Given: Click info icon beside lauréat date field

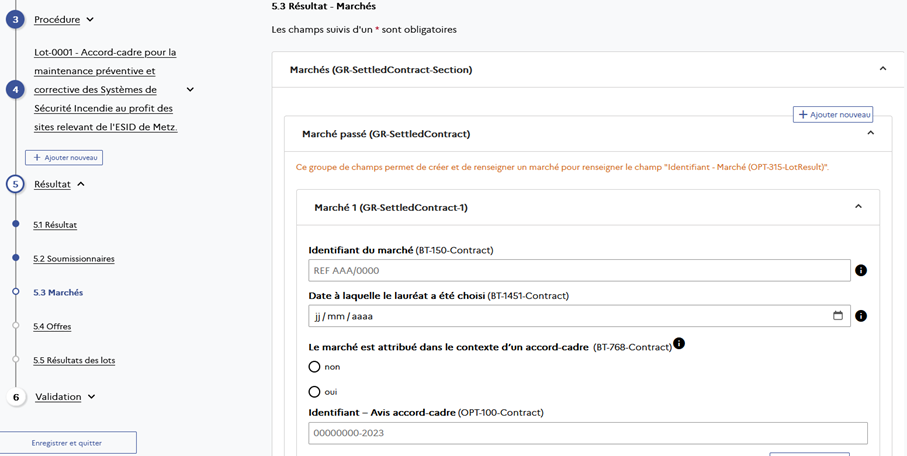Looking at the screenshot, I should pos(861,316).
